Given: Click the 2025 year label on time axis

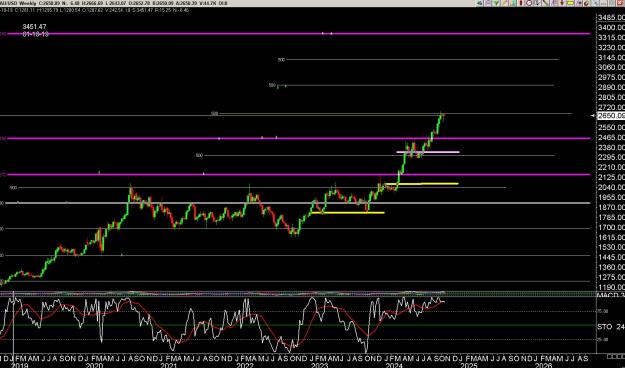Looking at the screenshot, I should pos(469,365).
